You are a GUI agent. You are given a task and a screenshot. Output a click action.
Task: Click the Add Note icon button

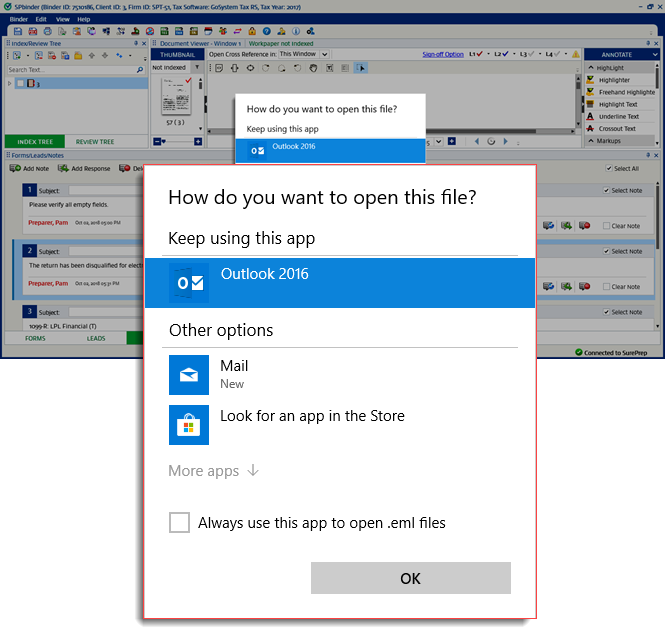pos(29,168)
